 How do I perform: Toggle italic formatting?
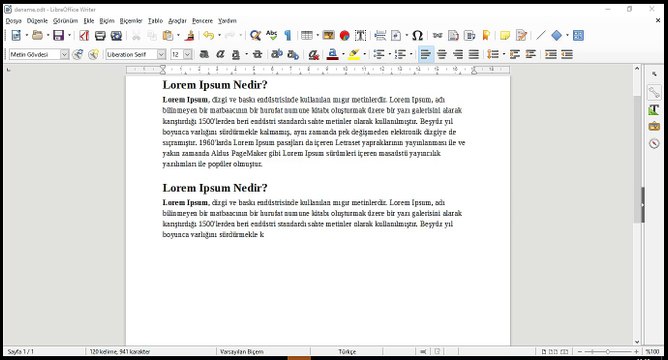pyautogui.click(x=220, y=54)
